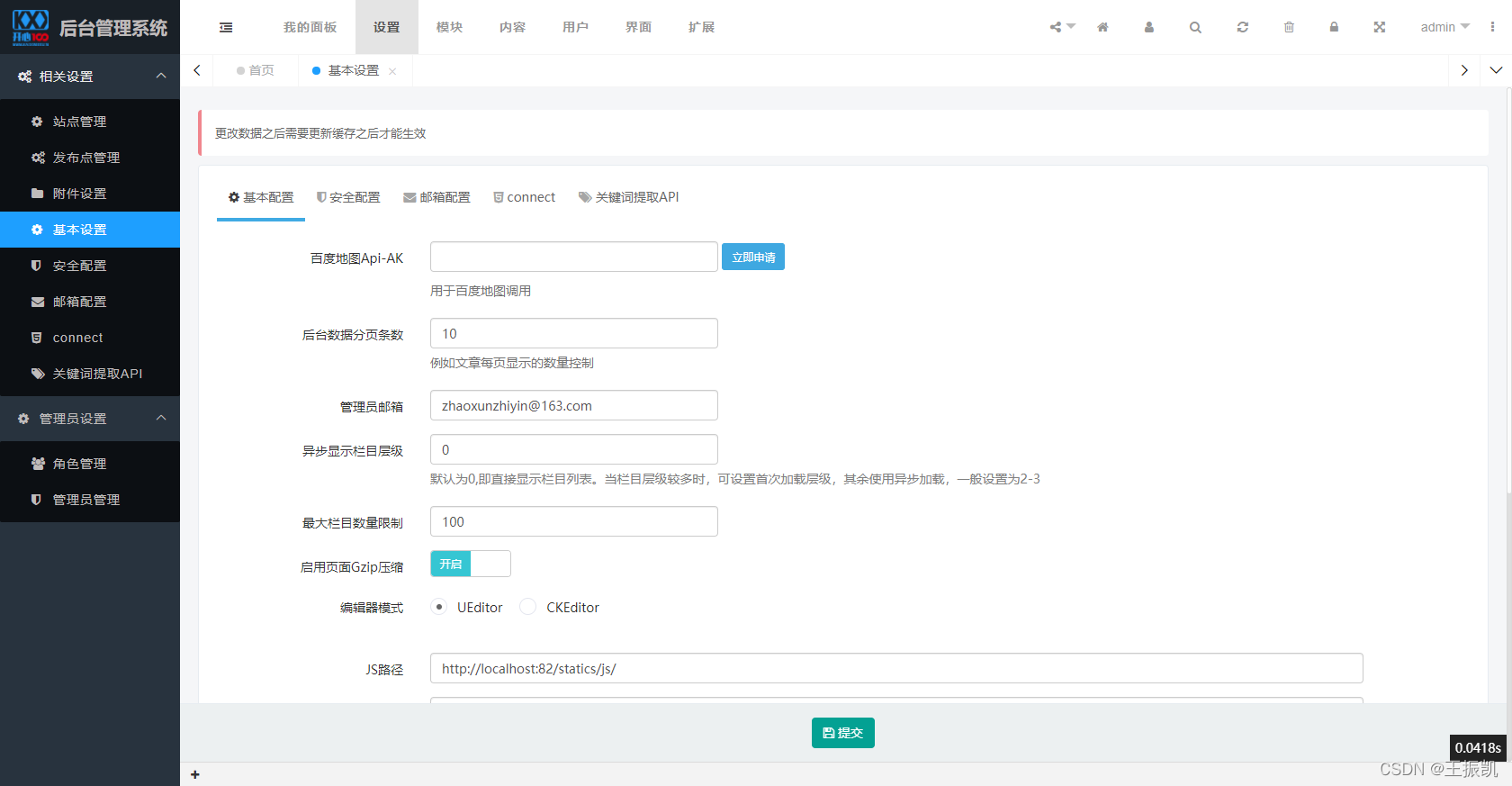This screenshot has height=786, width=1512.
Task: Switch to the 关键词提取API form tab
Action: 629,197
